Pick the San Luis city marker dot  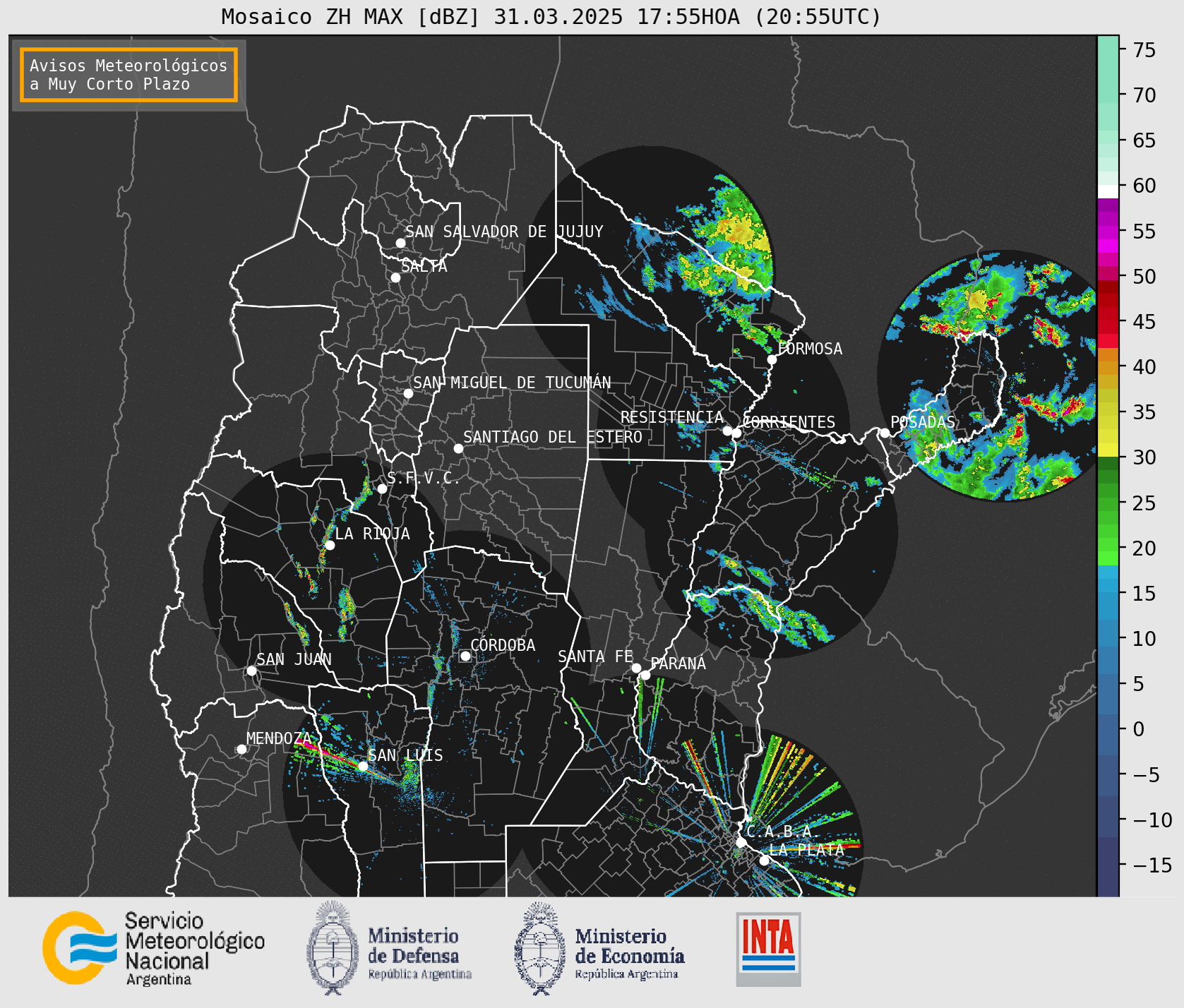[363, 766]
